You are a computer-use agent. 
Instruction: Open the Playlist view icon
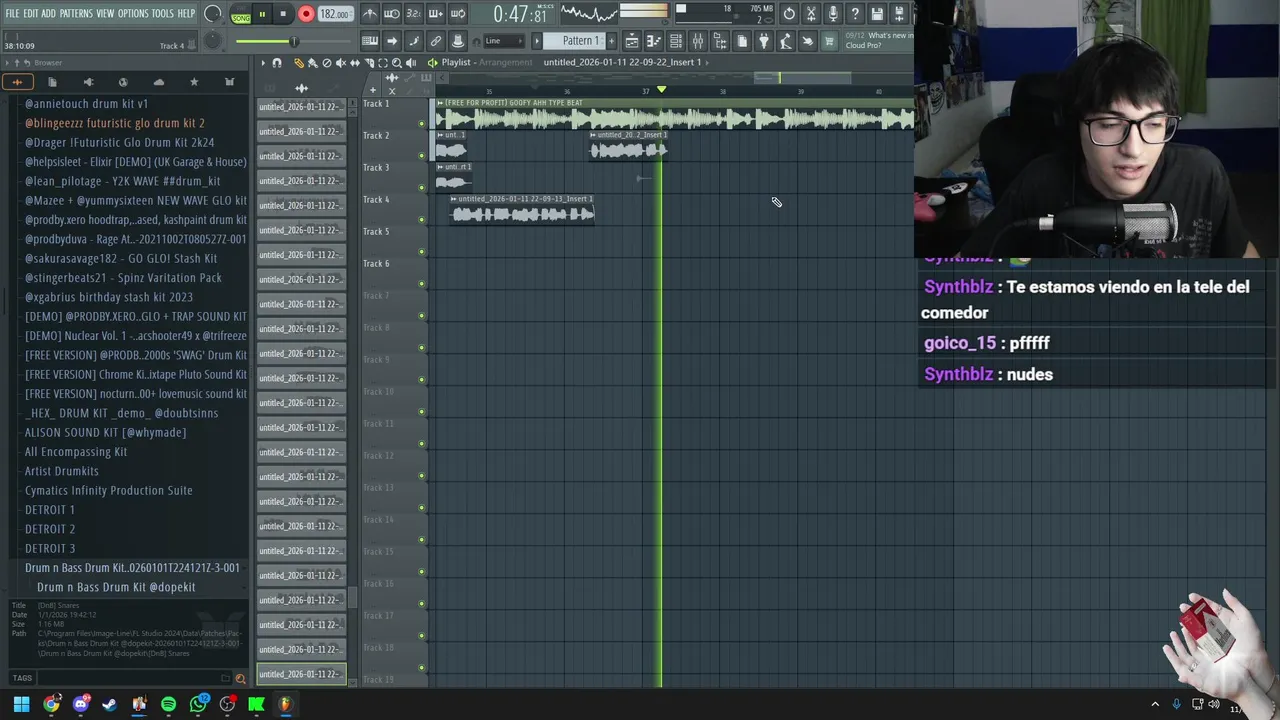pyautogui.click(x=632, y=41)
